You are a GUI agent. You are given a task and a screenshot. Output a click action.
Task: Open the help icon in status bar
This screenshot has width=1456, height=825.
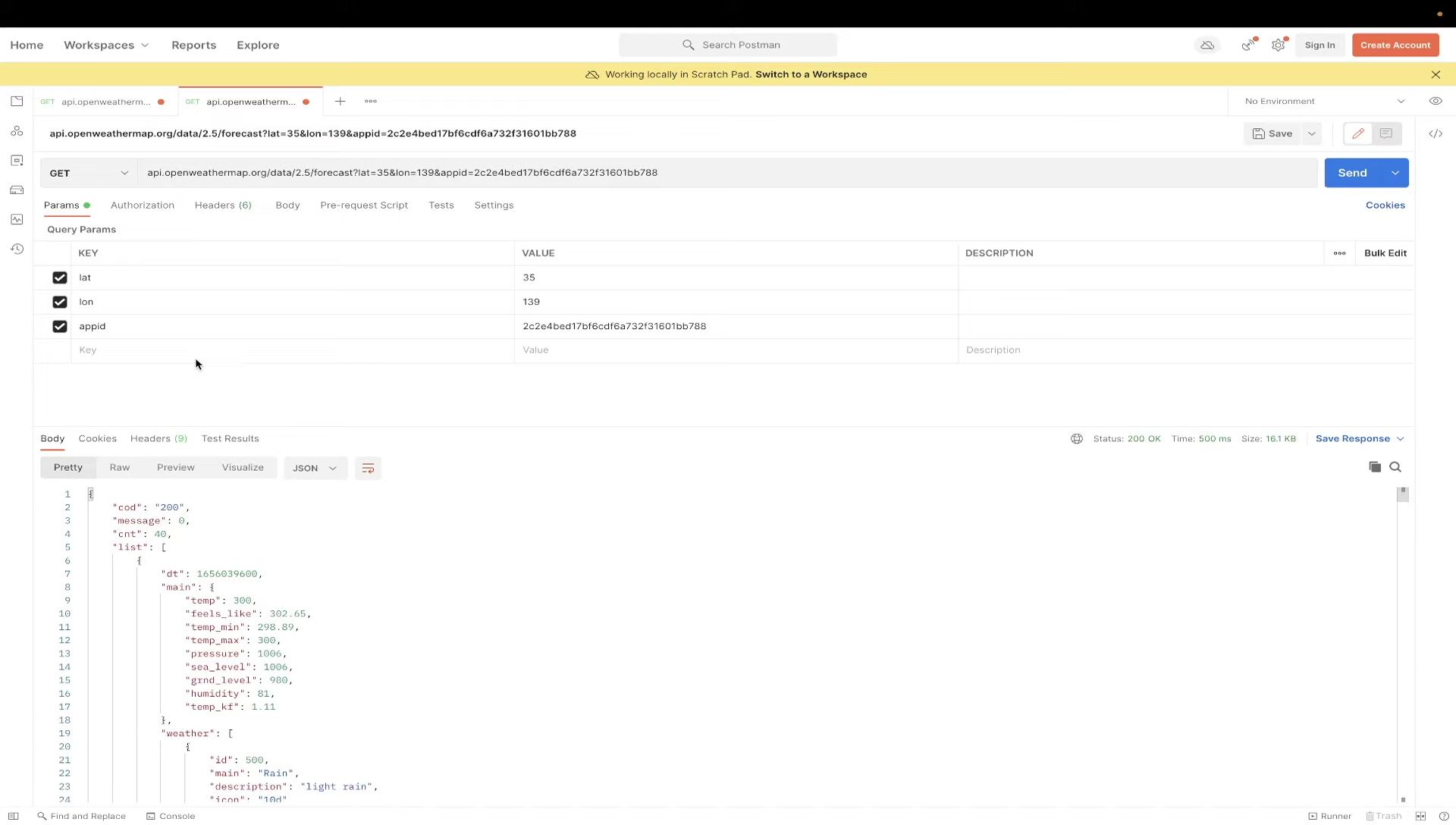[x=1444, y=817]
